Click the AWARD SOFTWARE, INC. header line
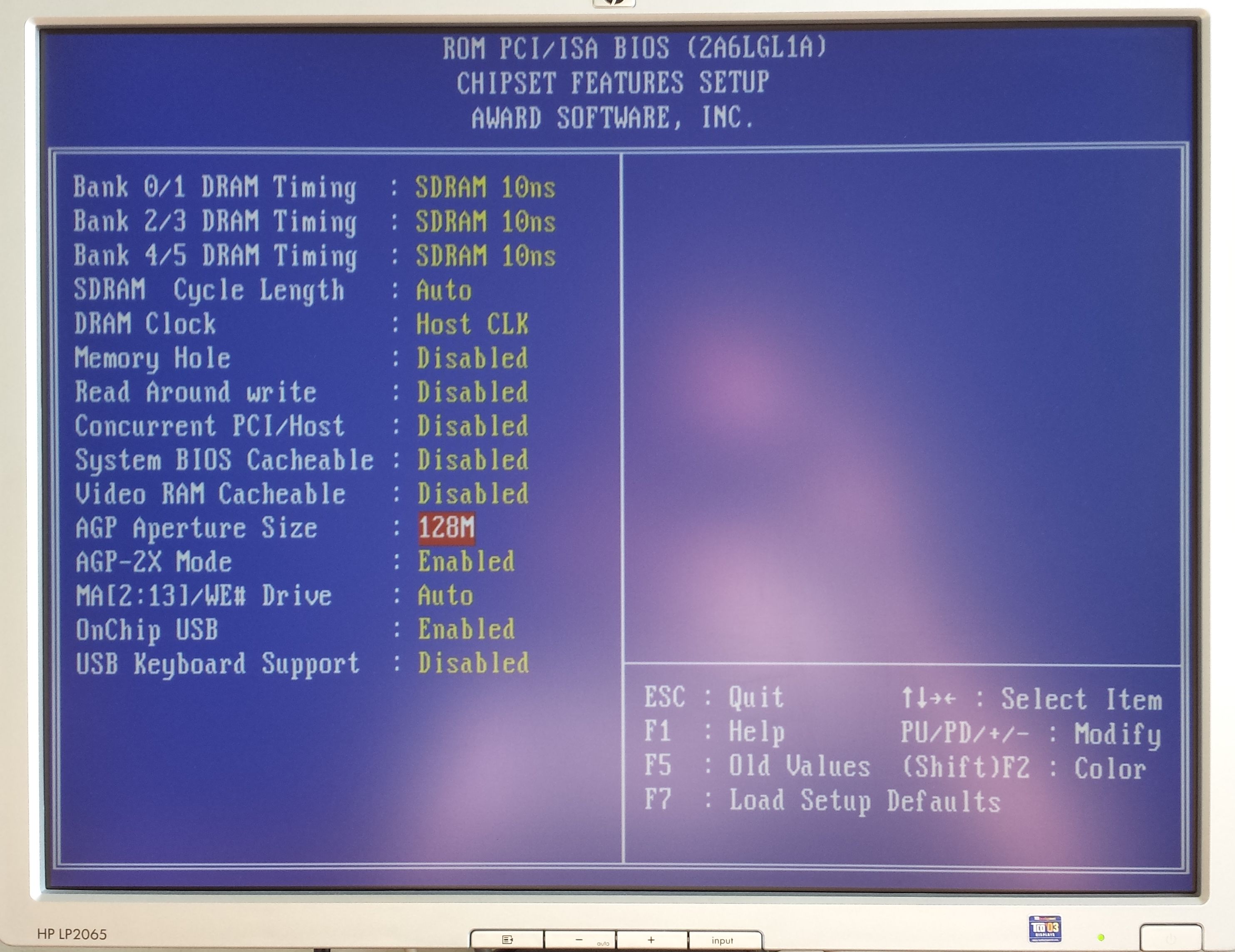 [x=613, y=118]
